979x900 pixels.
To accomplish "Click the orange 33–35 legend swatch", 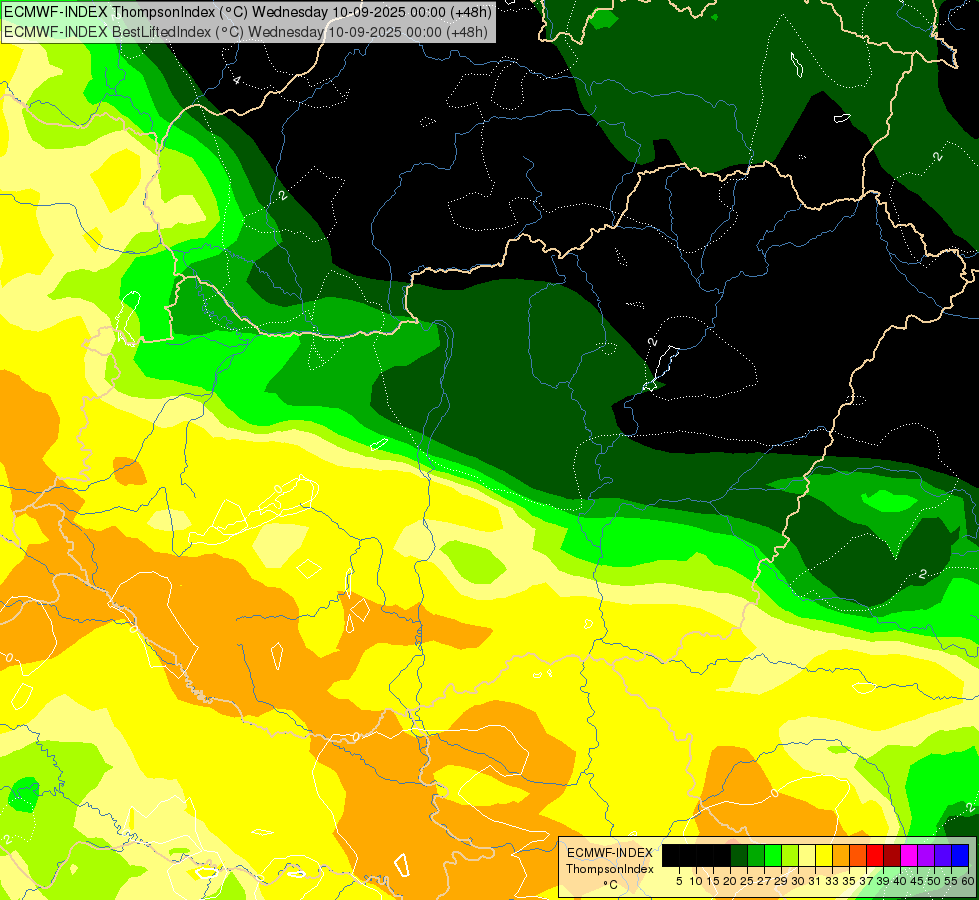I will (x=841, y=855).
